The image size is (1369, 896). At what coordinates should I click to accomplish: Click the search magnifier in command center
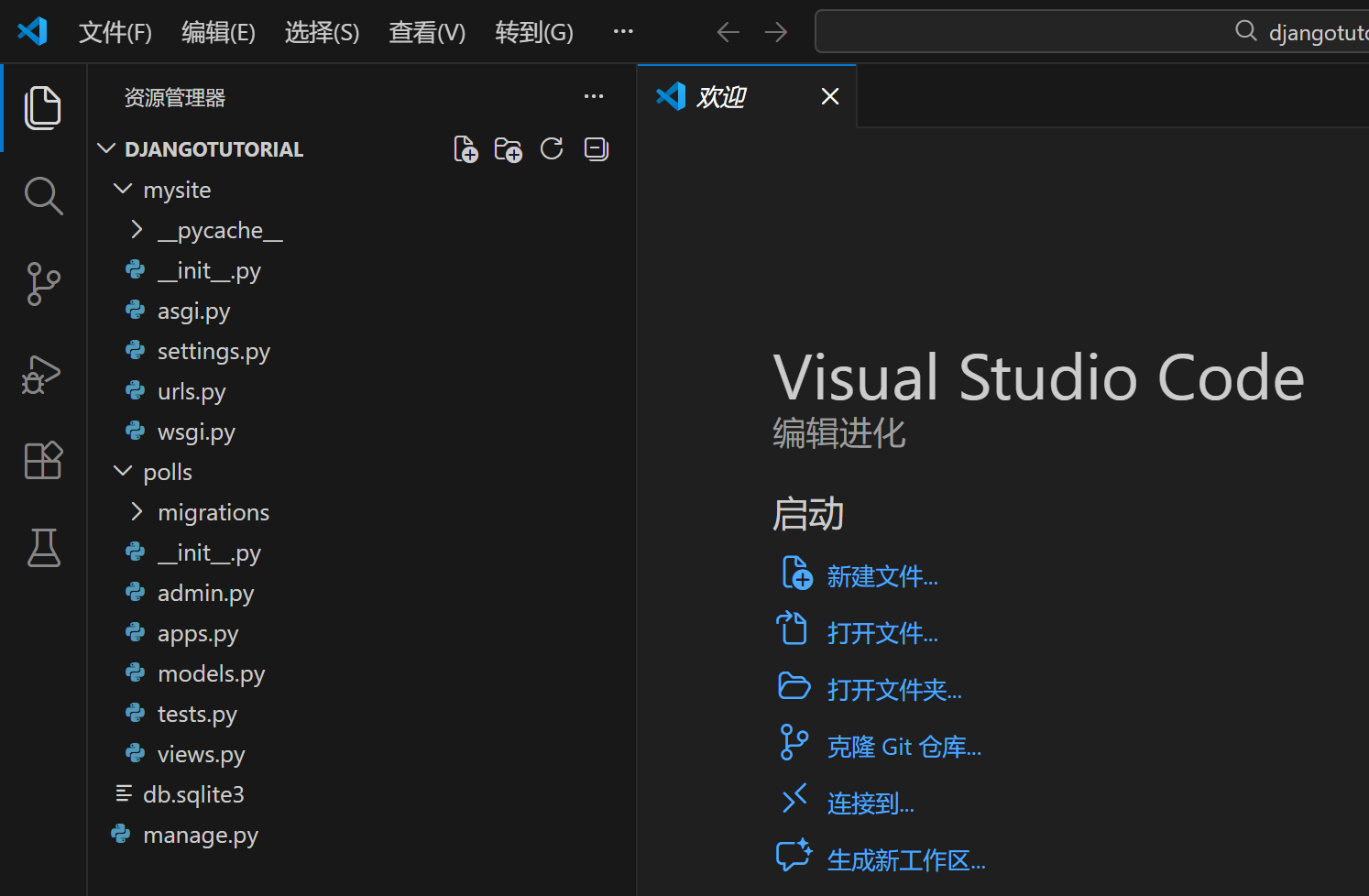tap(1245, 31)
